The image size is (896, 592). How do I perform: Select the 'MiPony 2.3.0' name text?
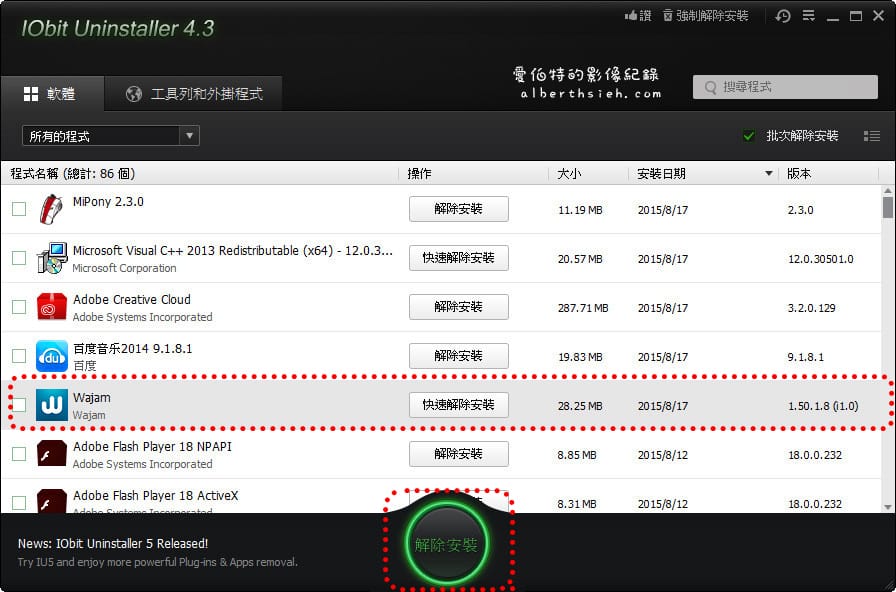pyautogui.click(x=108, y=202)
